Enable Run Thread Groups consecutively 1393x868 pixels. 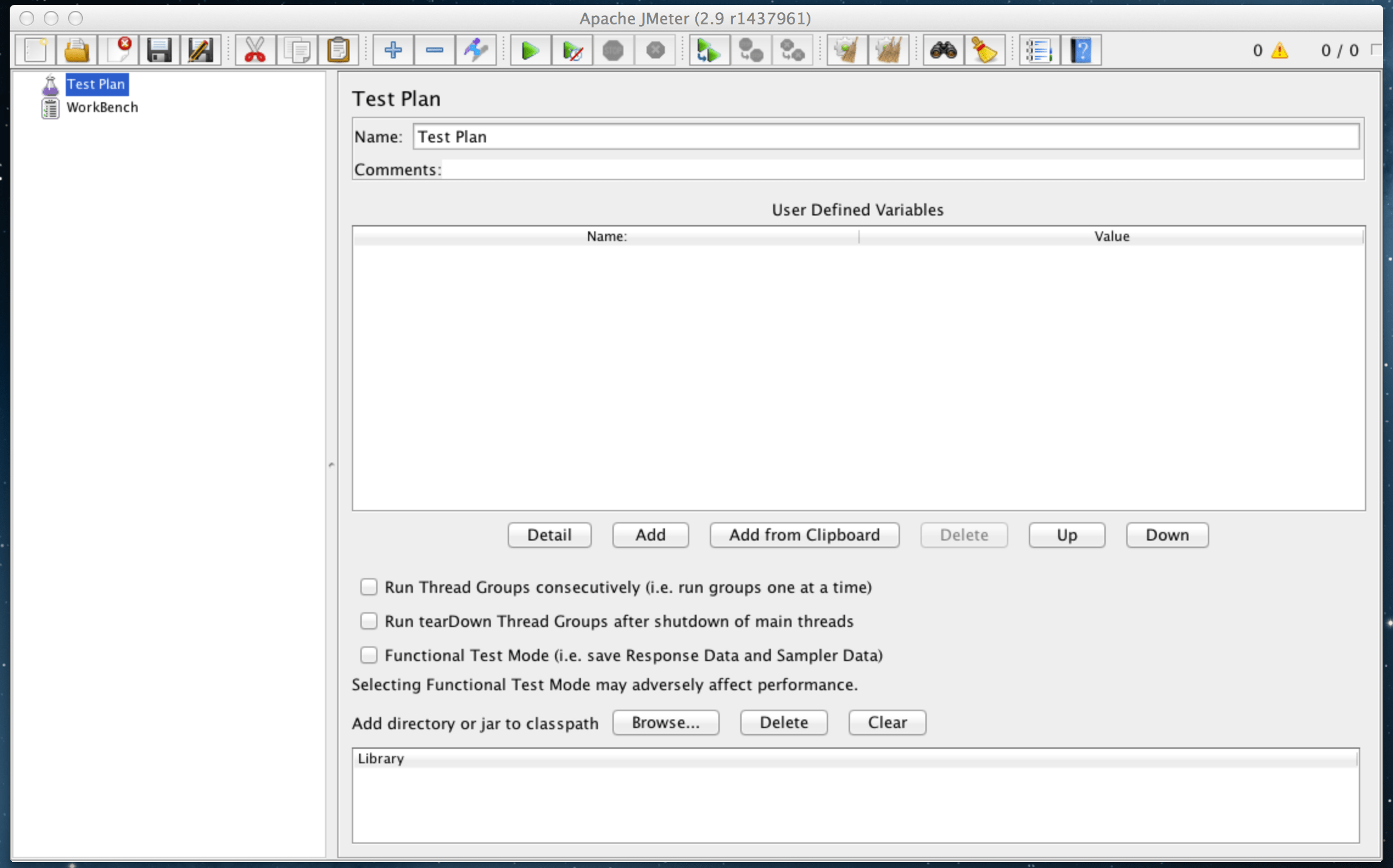[369, 587]
